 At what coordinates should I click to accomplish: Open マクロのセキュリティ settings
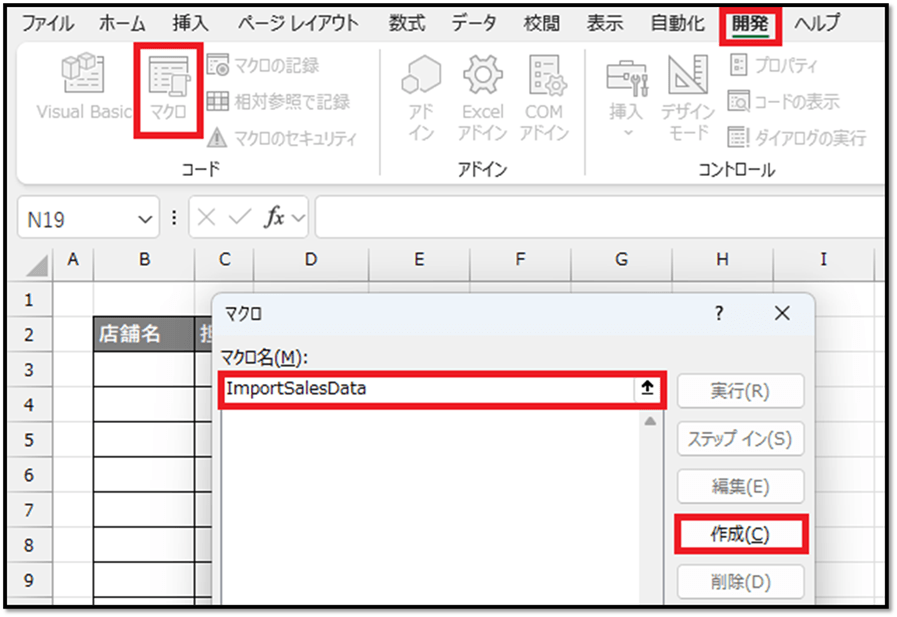pos(281,139)
